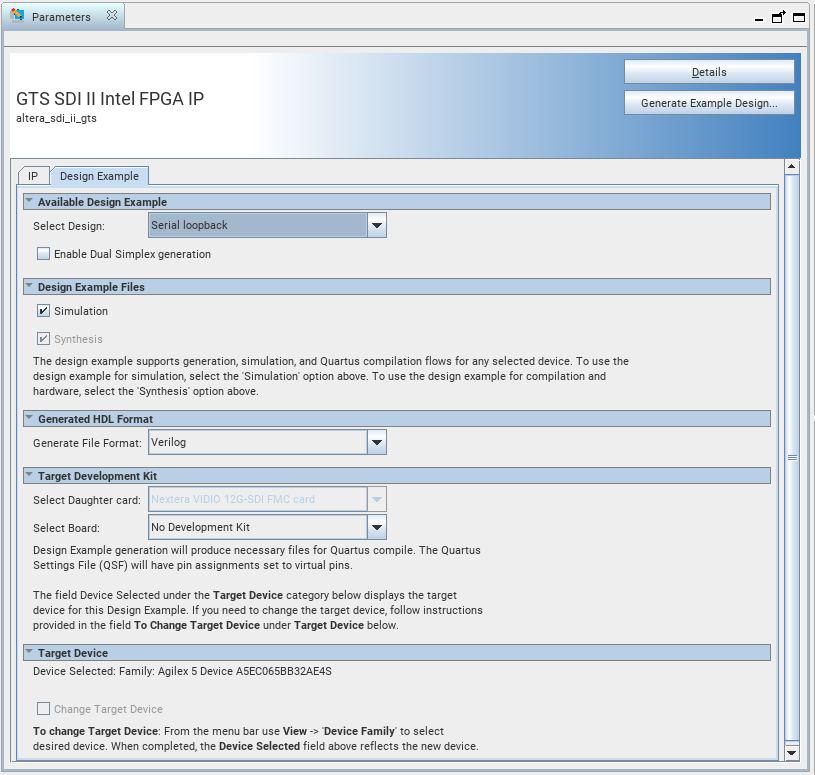The width and height of the screenshot is (815, 775).
Task: Open the Select Design dropdown arrow
Action: (377, 225)
